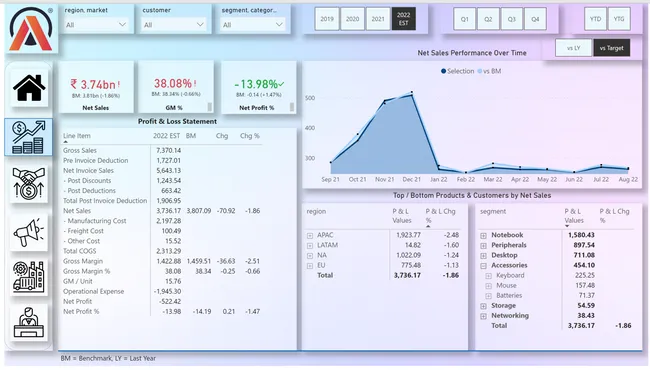
Task: Expand the LATAM region row
Action: 310,246
